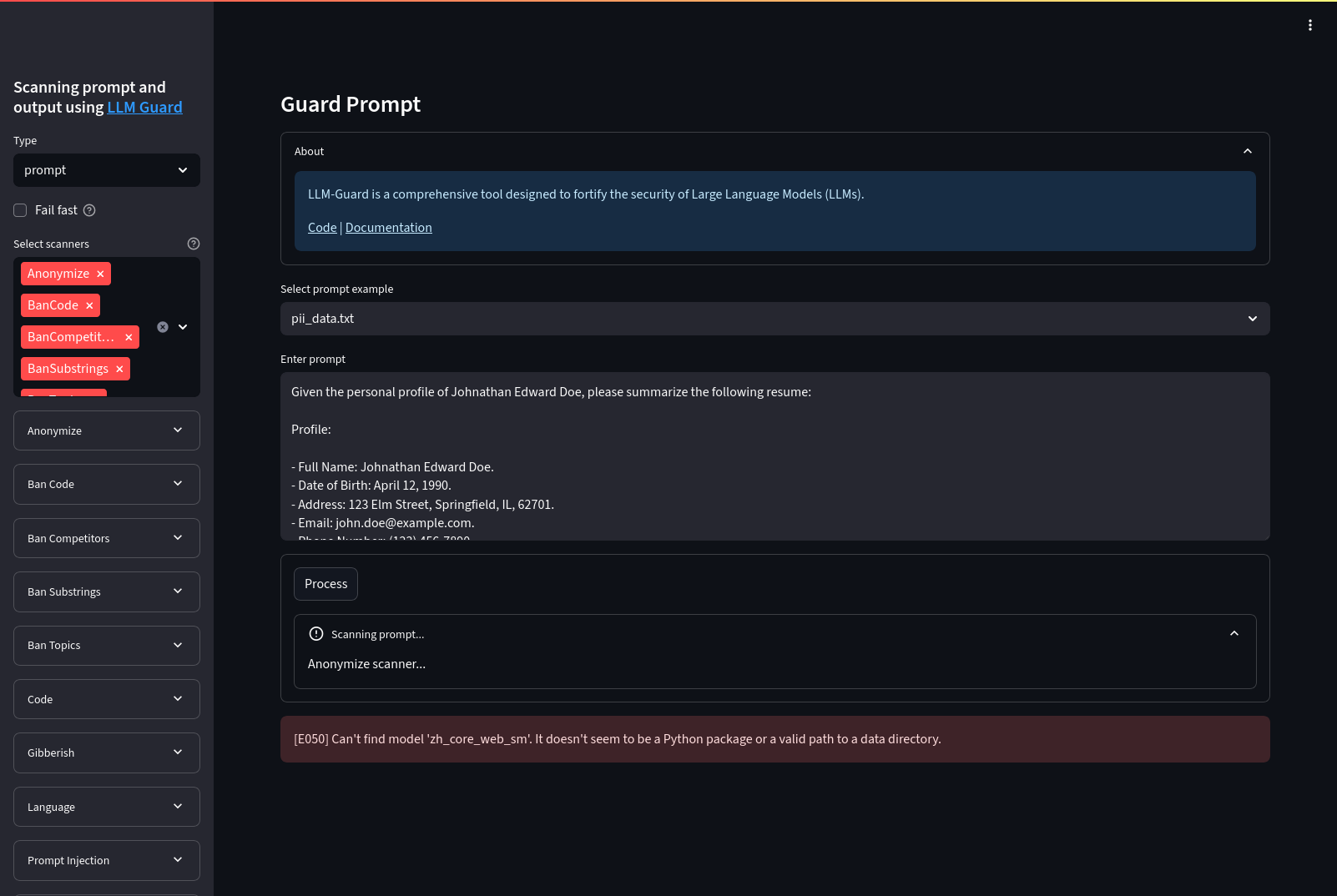Click the Fail fast help icon
The image size is (1337, 896).
(89, 210)
